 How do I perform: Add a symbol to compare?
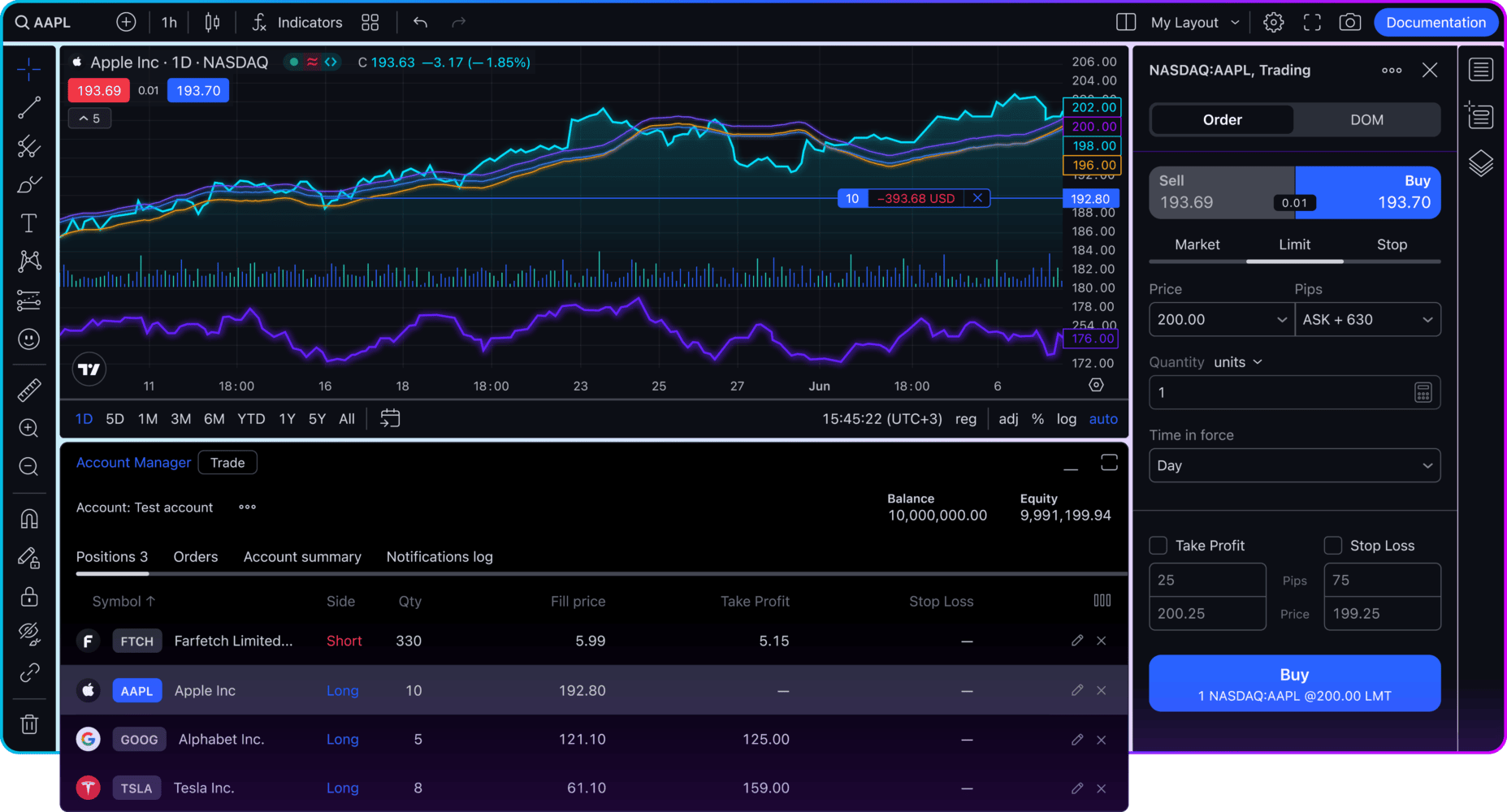tap(126, 22)
